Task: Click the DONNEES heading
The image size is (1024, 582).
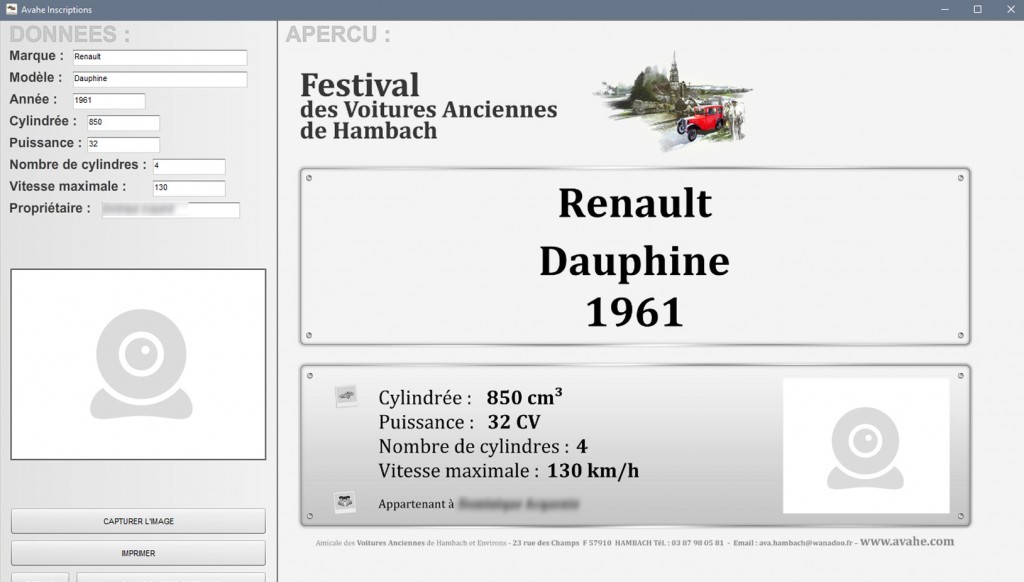Action: pyautogui.click(x=69, y=34)
